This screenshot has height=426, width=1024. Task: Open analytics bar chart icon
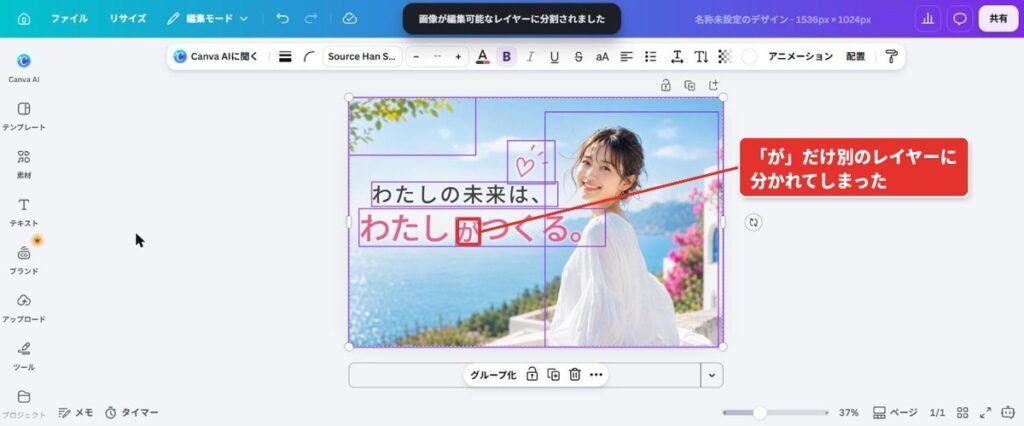927,19
